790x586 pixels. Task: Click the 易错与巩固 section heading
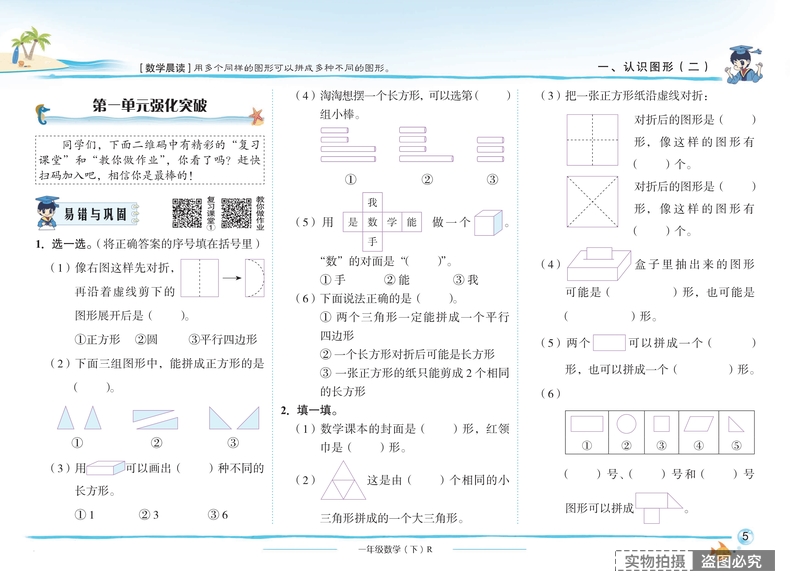(95, 214)
